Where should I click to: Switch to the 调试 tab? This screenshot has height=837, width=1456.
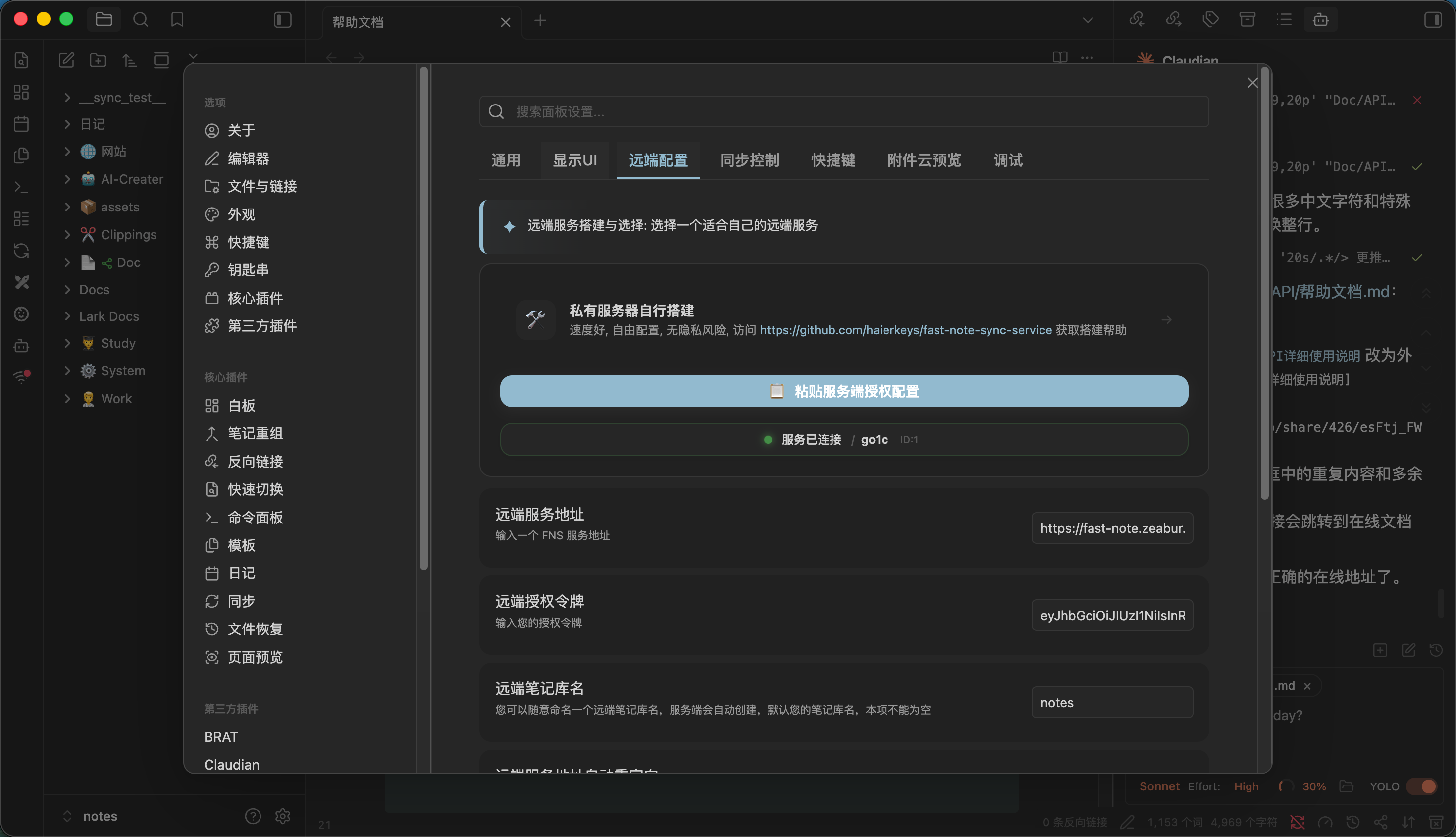pyautogui.click(x=1008, y=160)
